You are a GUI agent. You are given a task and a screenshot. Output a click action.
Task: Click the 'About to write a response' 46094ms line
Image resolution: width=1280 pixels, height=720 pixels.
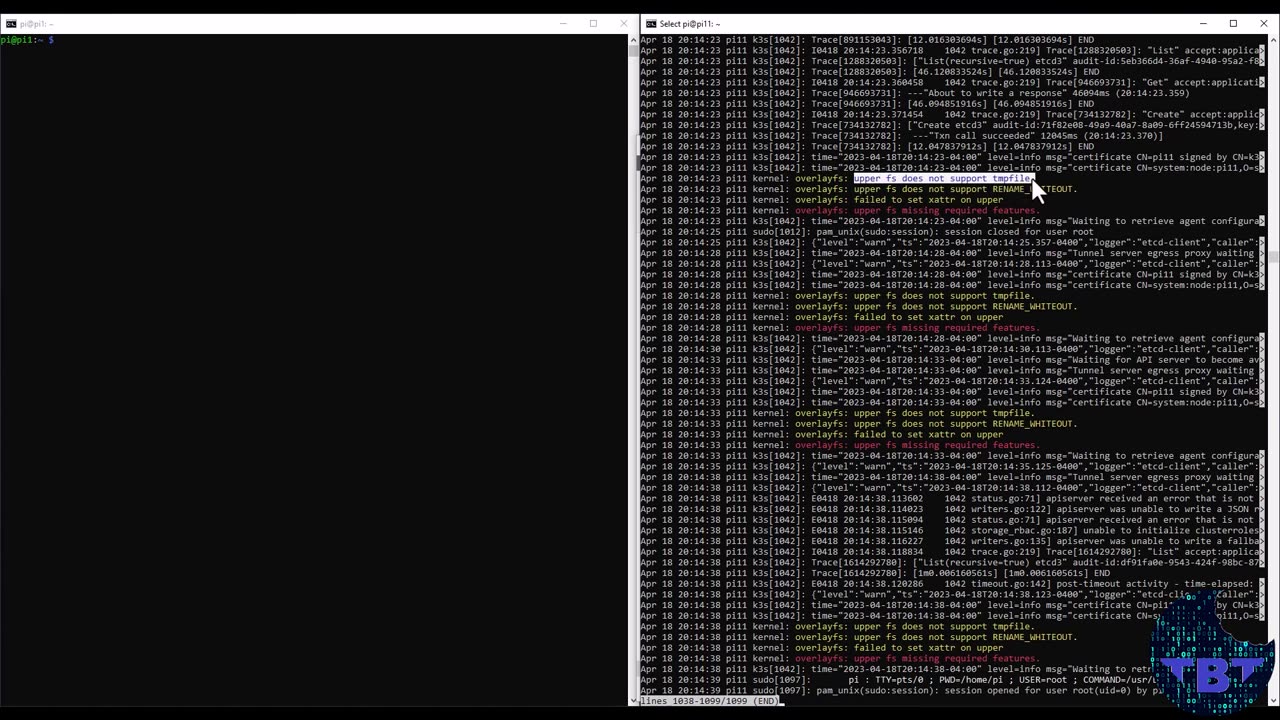coord(915,93)
